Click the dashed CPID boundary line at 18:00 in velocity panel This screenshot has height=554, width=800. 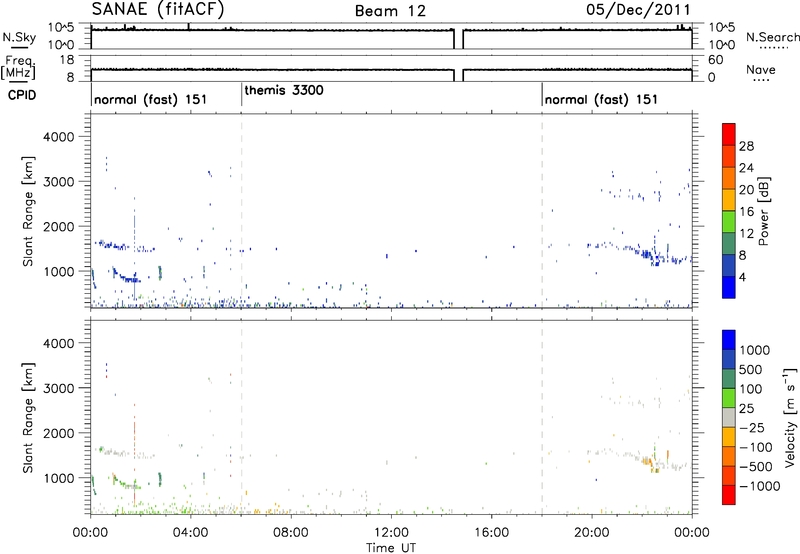pos(542,417)
